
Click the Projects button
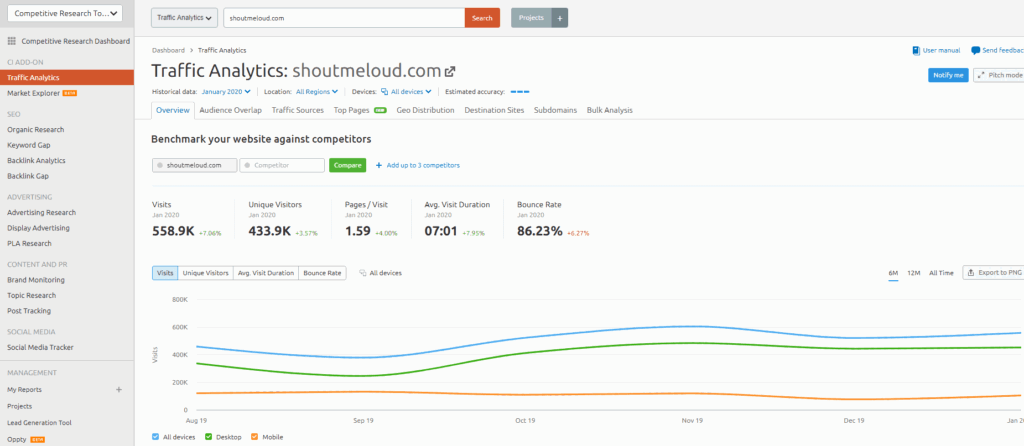click(532, 18)
